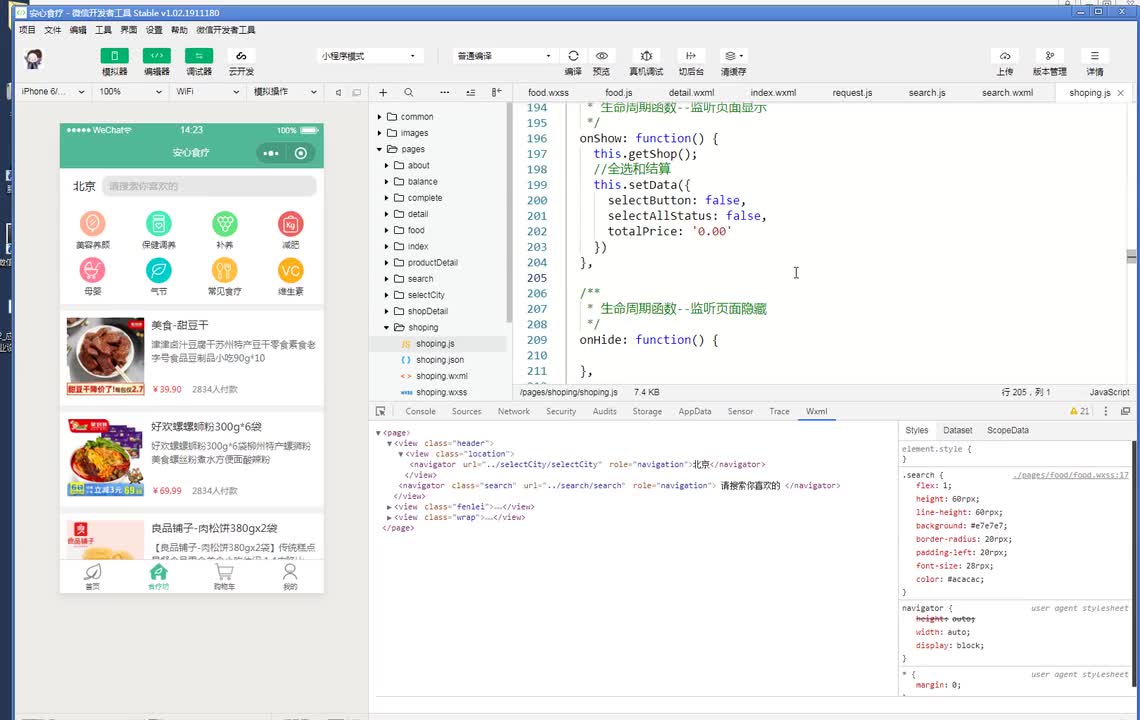Image resolution: width=1140 pixels, height=720 pixels.
Task: Toggle the editor panel button
Action: coord(156,56)
